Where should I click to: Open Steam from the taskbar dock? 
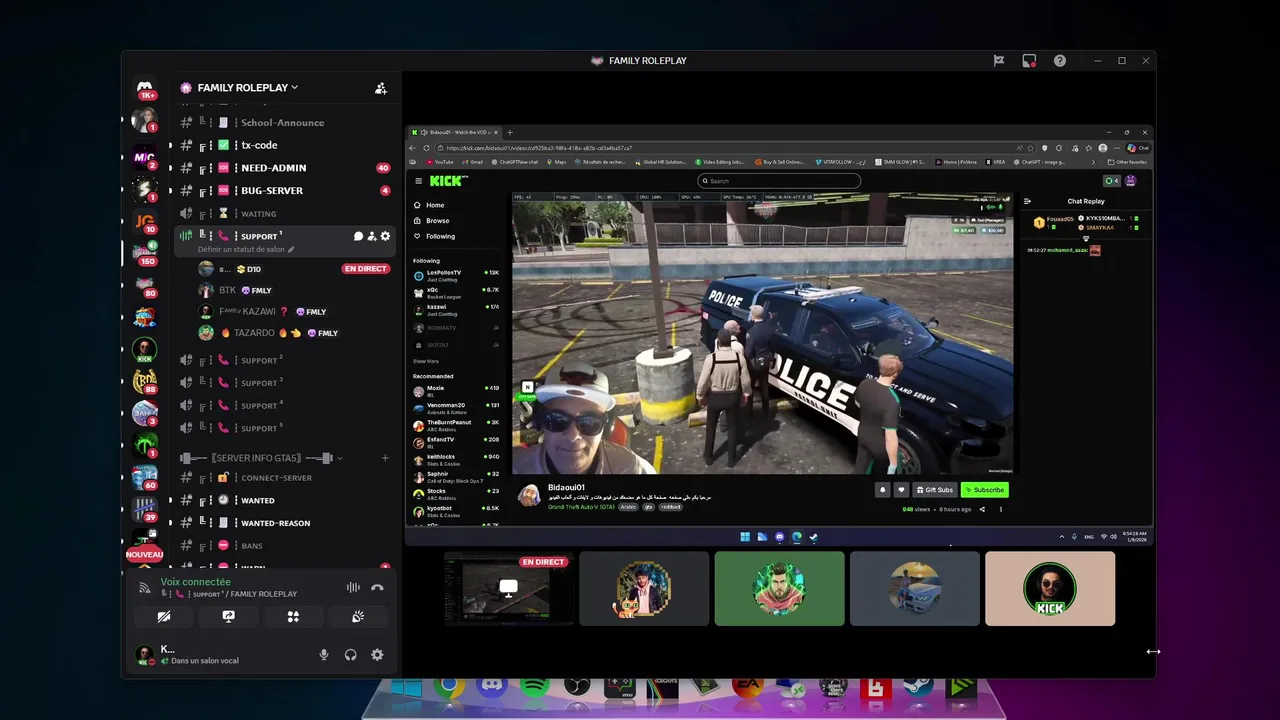pos(918,687)
